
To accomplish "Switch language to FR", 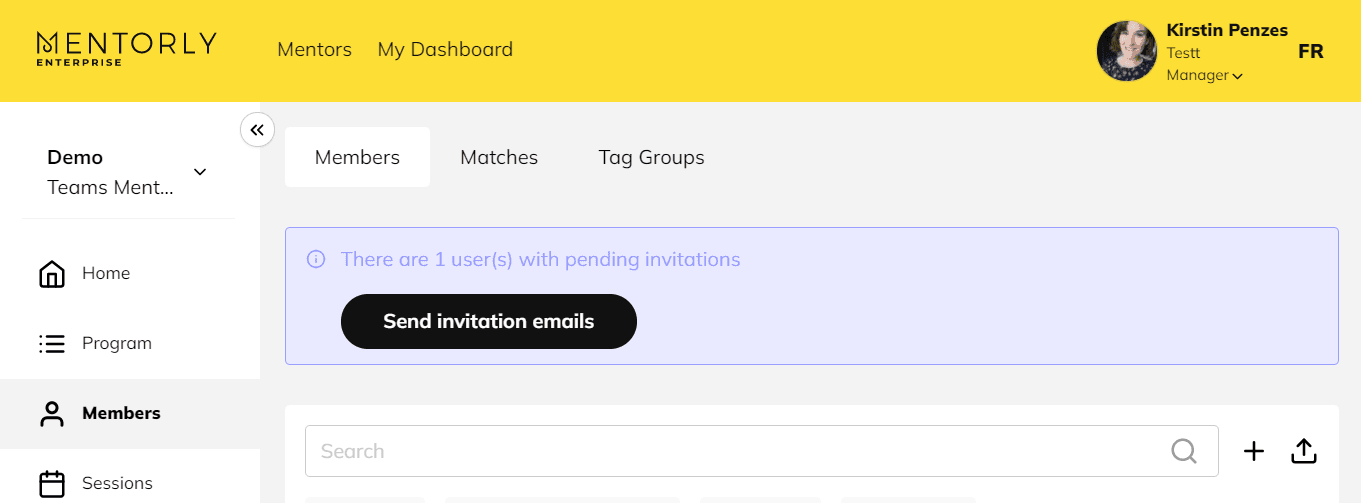I will [x=1310, y=51].
